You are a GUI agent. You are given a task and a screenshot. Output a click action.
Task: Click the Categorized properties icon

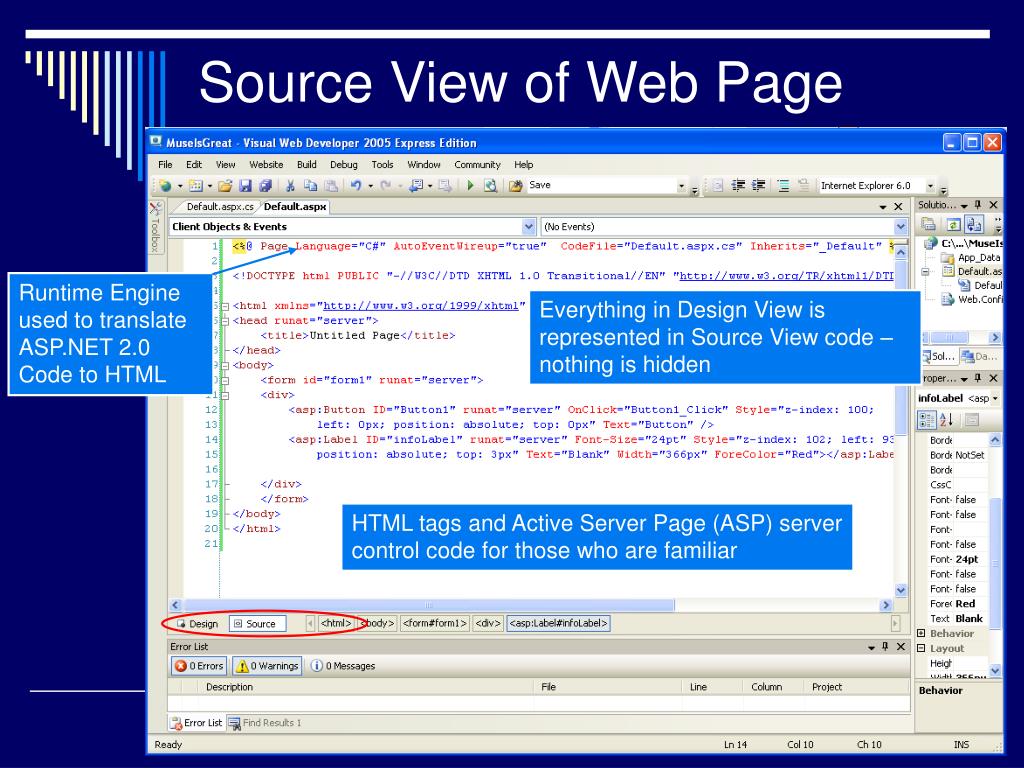point(927,419)
